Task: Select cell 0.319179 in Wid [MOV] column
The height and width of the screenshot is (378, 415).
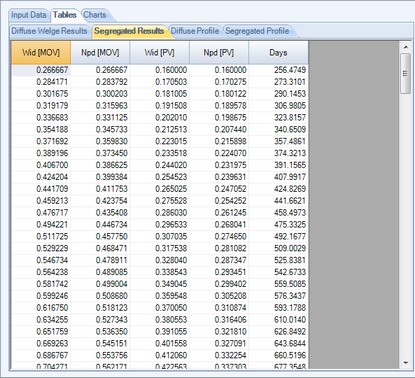Action: (x=41, y=106)
